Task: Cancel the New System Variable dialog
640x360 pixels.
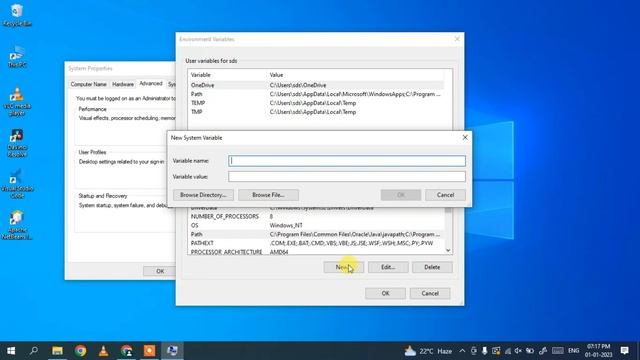Action: click(x=445, y=195)
